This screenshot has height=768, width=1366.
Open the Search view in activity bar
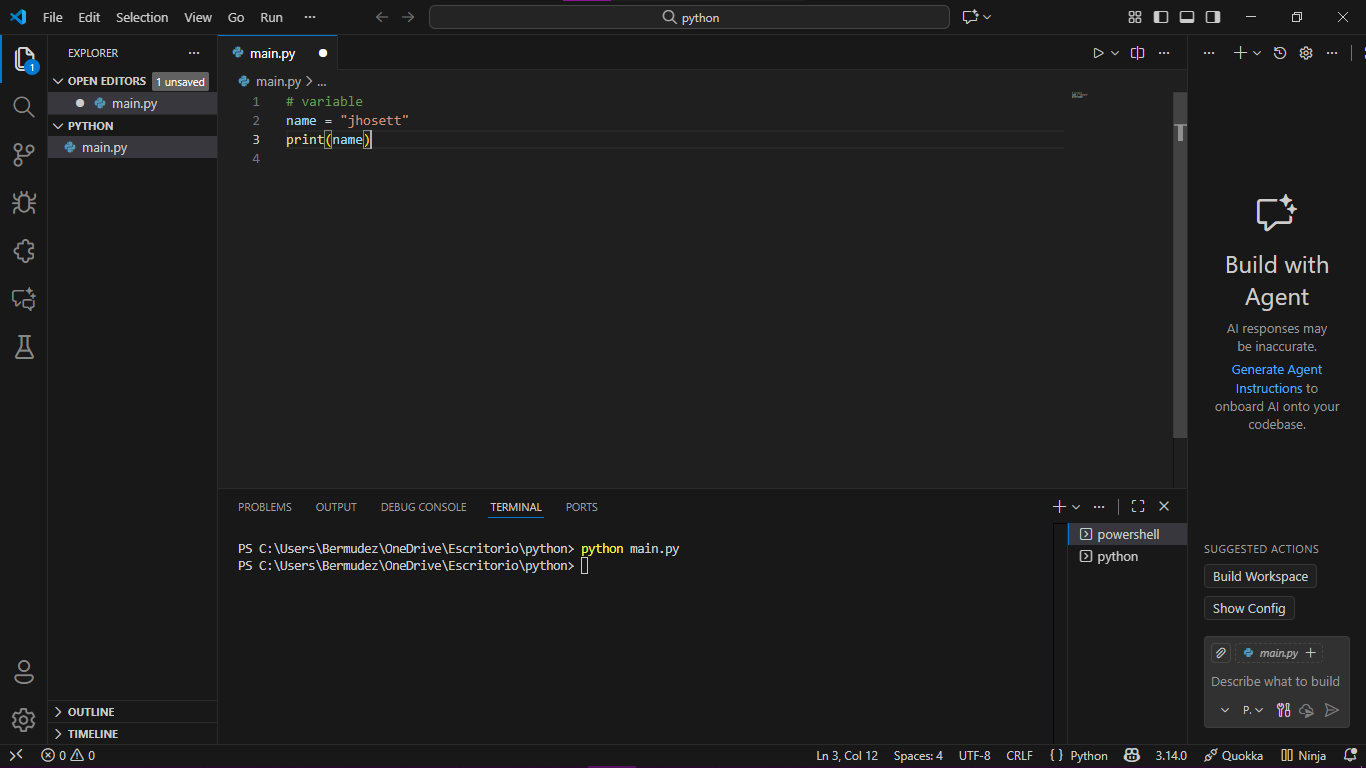pos(24,106)
